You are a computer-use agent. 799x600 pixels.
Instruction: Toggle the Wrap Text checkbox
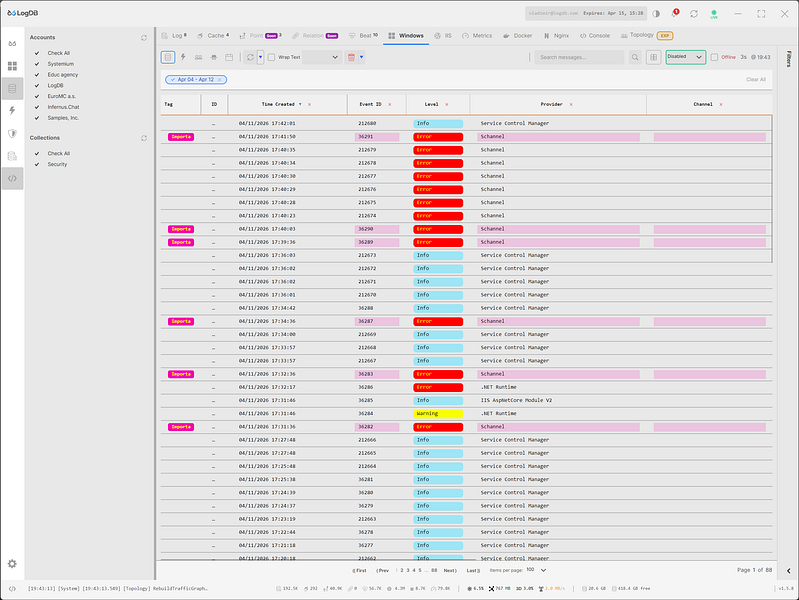tap(272, 57)
